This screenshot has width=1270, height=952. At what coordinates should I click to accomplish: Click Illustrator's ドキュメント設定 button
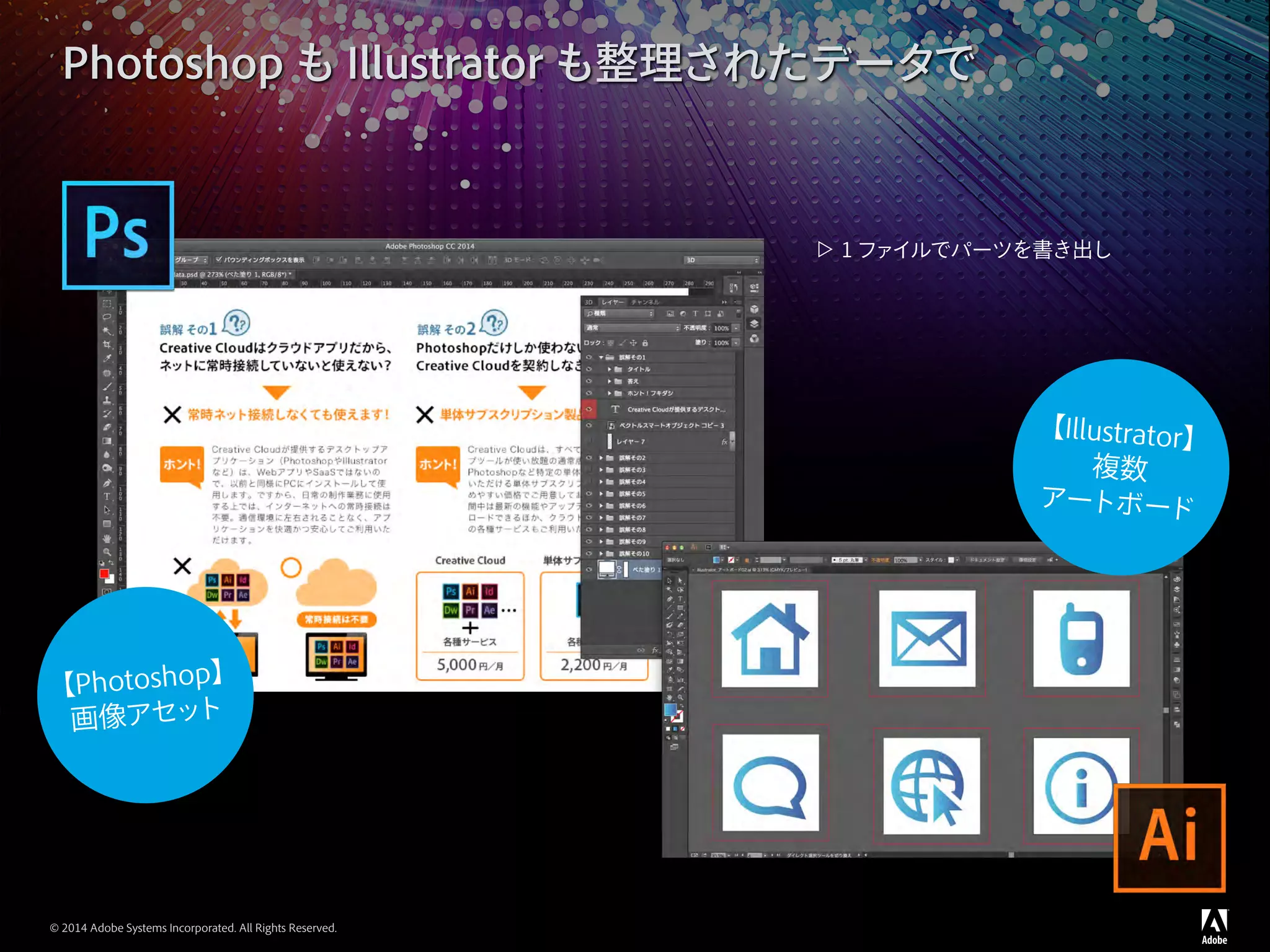(x=987, y=560)
